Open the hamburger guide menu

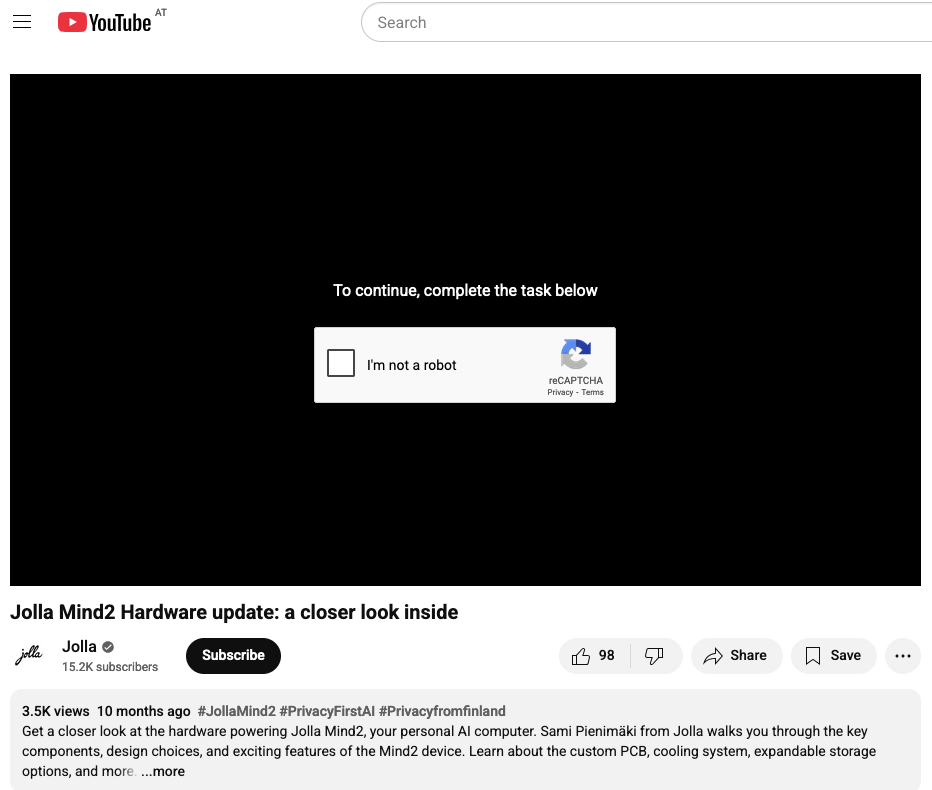click(22, 22)
